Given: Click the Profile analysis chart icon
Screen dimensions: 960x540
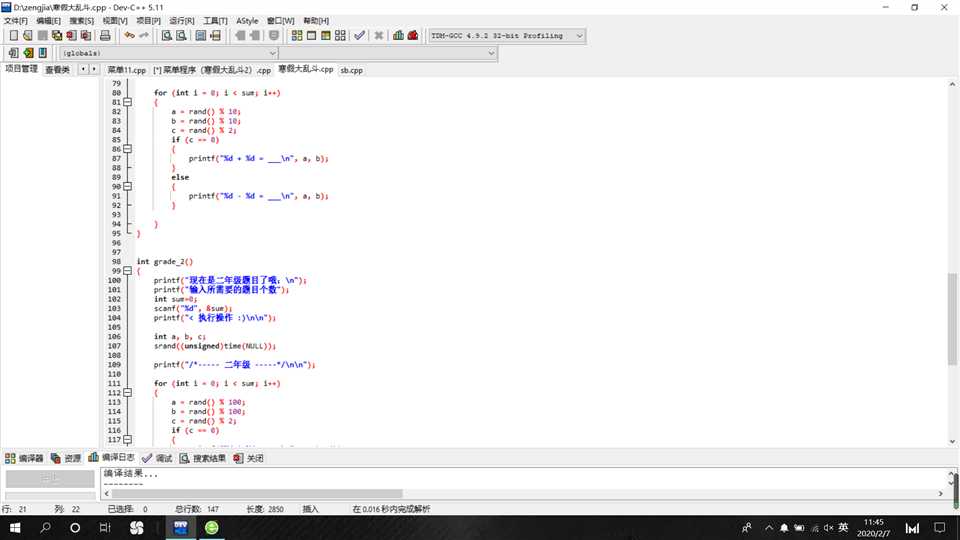Looking at the screenshot, I should pos(399,36).
